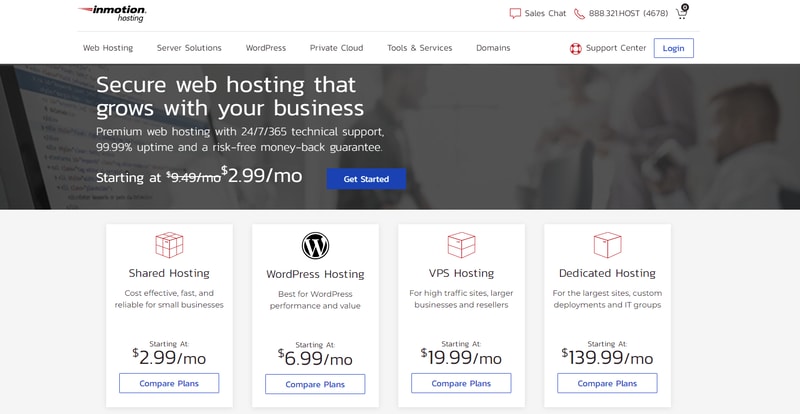Open the Sales Chat bubble icon
800x414 pixels.
(x=515, y=13)
